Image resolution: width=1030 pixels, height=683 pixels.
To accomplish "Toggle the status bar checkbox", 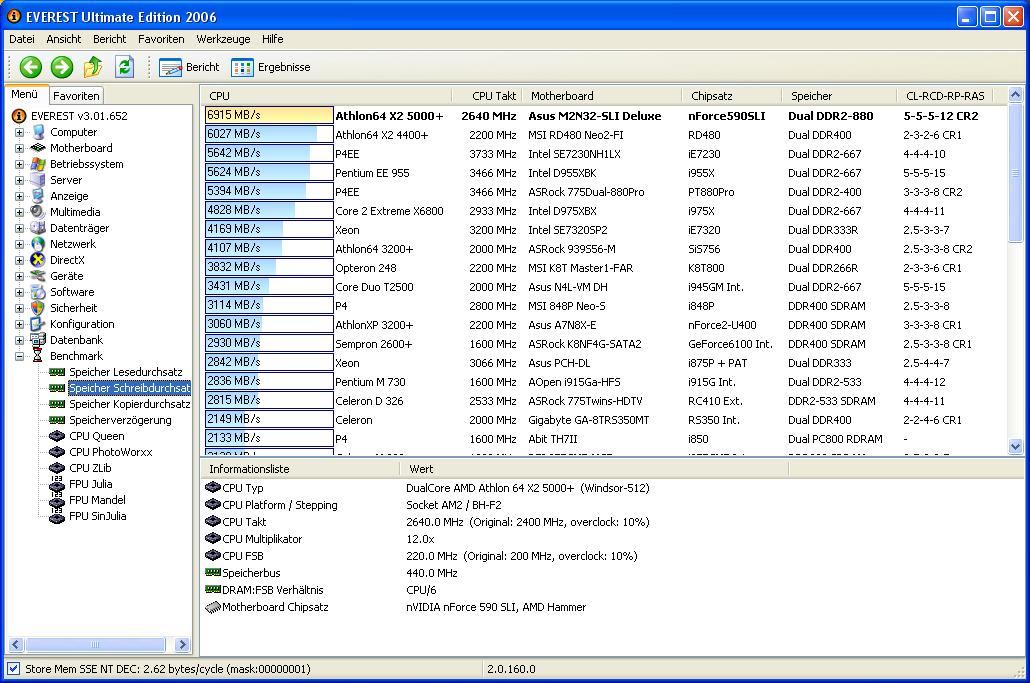I will coord(13,669).
